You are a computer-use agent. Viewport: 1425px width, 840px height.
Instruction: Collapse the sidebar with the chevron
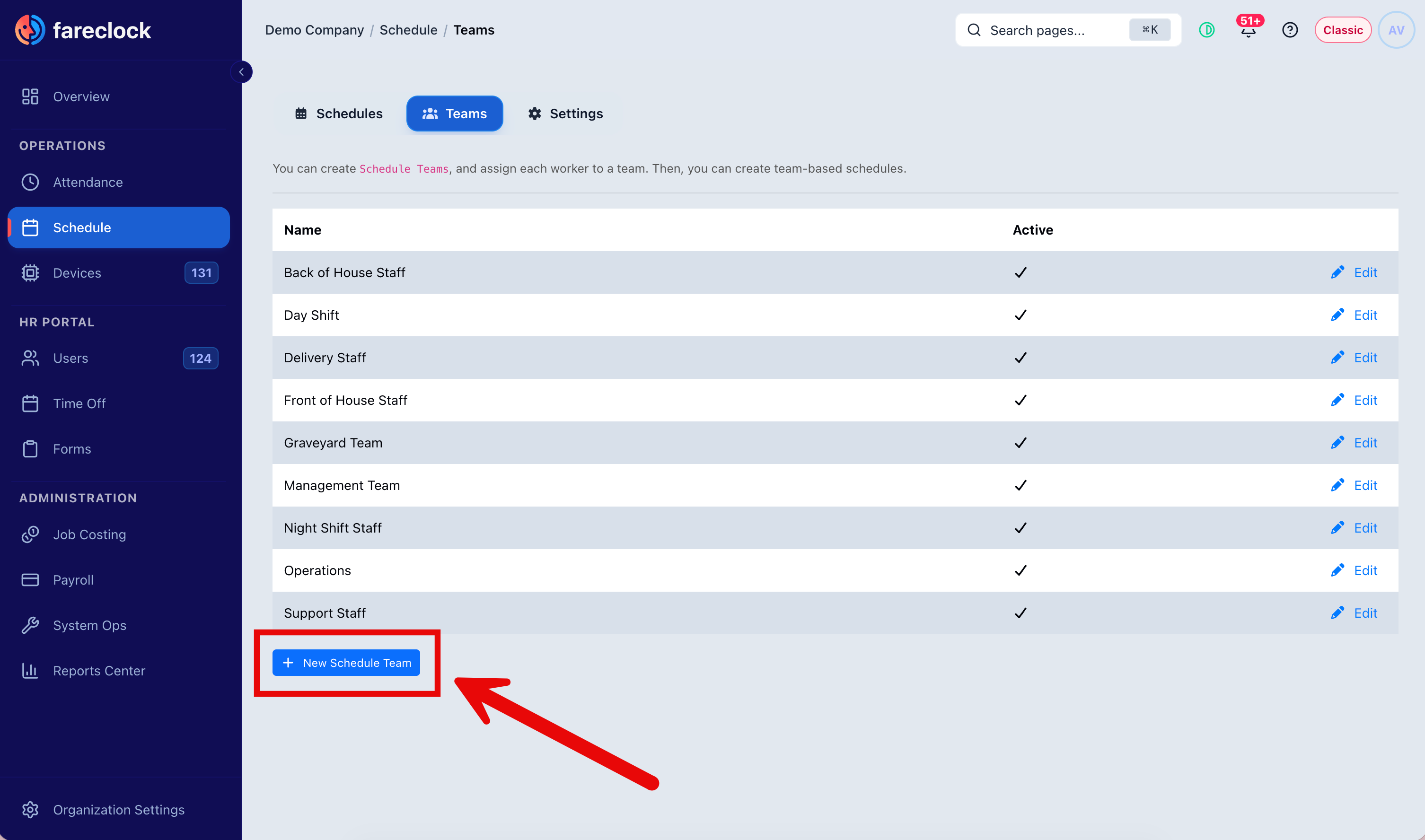click(242, 72)
